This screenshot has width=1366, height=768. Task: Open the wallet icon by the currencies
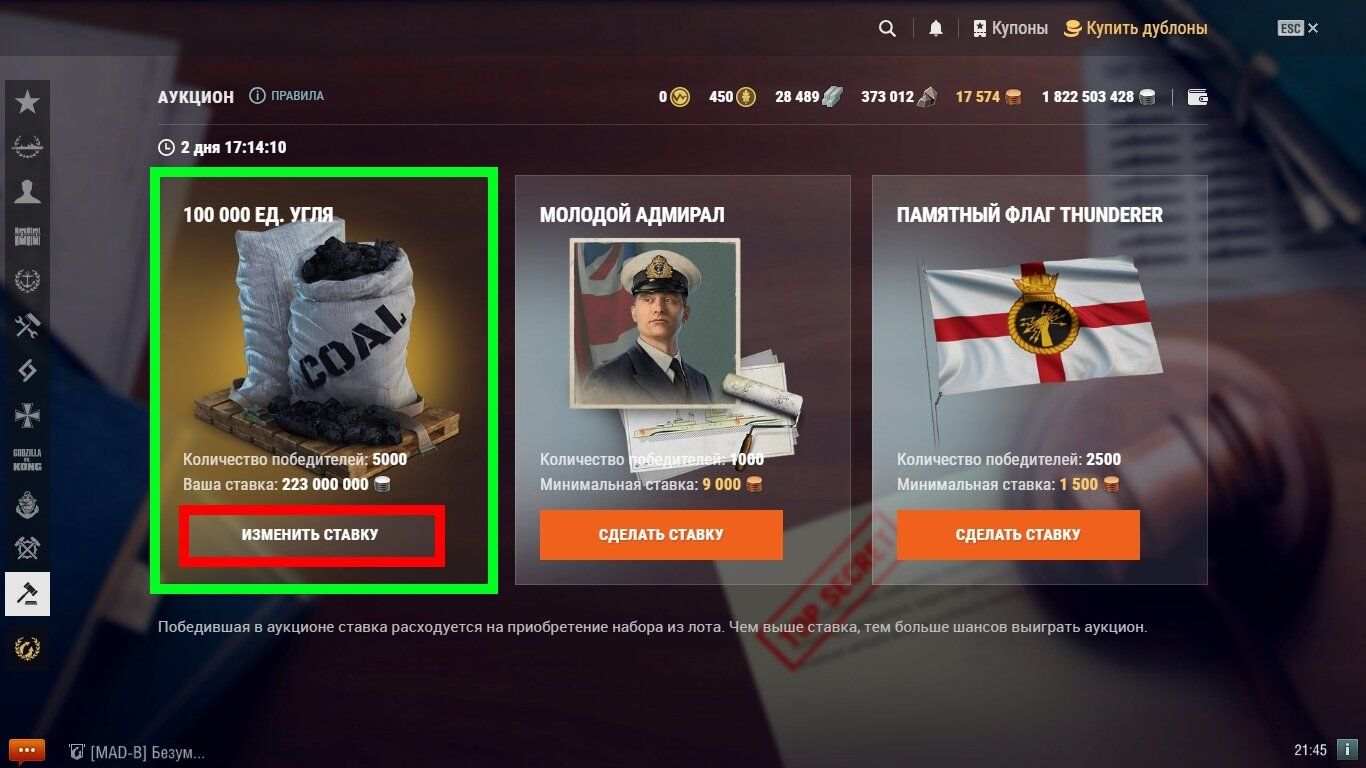click(x=1197, y=97)
